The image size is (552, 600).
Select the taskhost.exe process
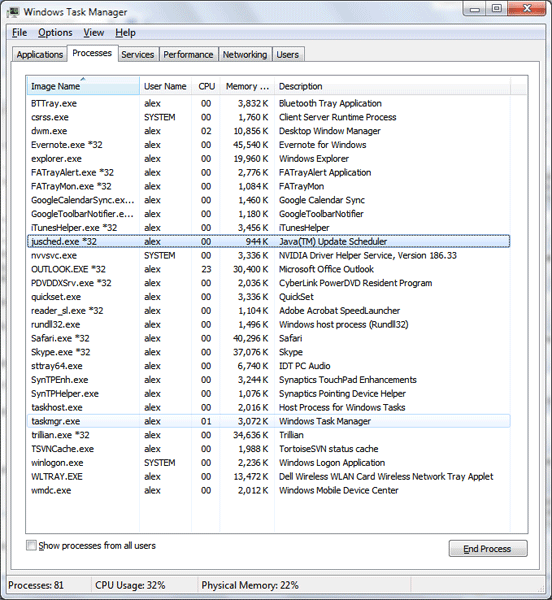pyautogui.click(x=269, y=407)
